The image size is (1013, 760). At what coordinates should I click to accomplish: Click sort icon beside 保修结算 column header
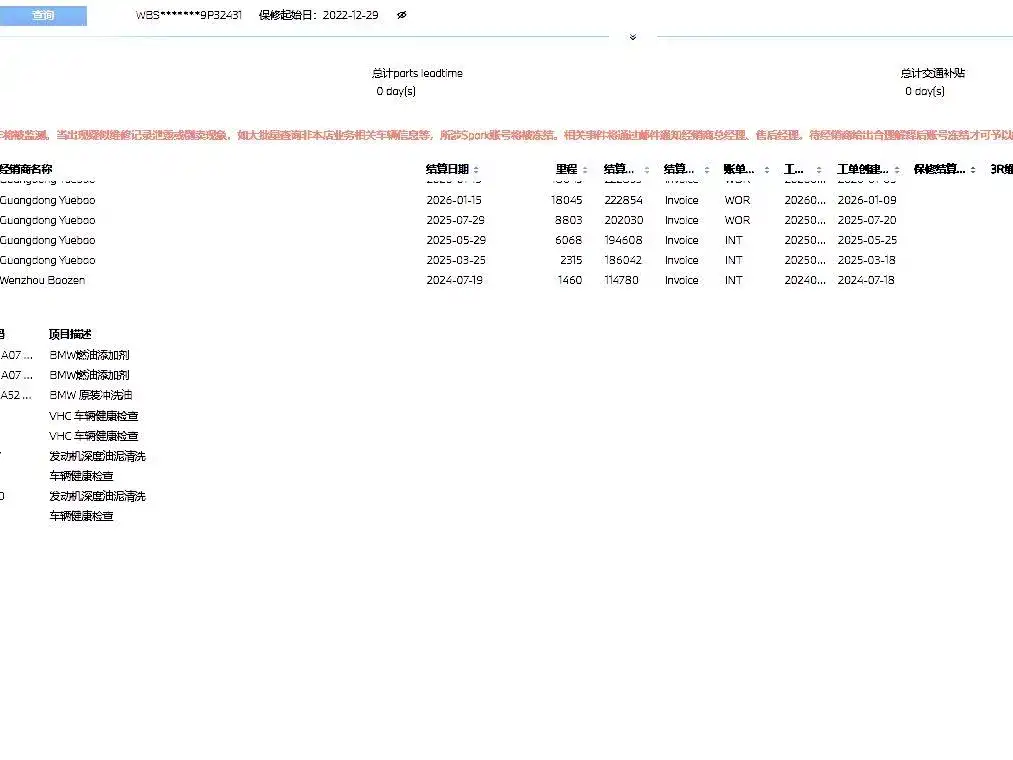[973, 170]
